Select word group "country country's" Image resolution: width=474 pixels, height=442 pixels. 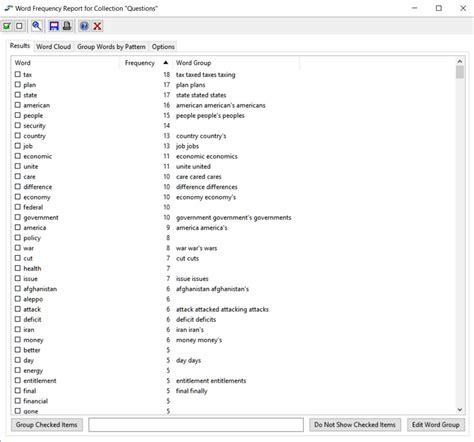[201, 136]
